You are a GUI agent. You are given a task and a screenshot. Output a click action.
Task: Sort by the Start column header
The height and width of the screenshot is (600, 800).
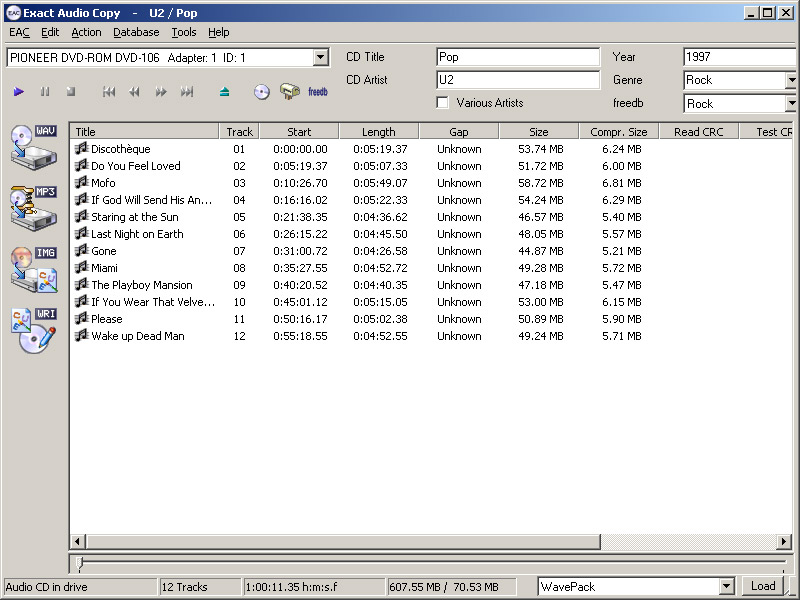[x=299, y=132]
